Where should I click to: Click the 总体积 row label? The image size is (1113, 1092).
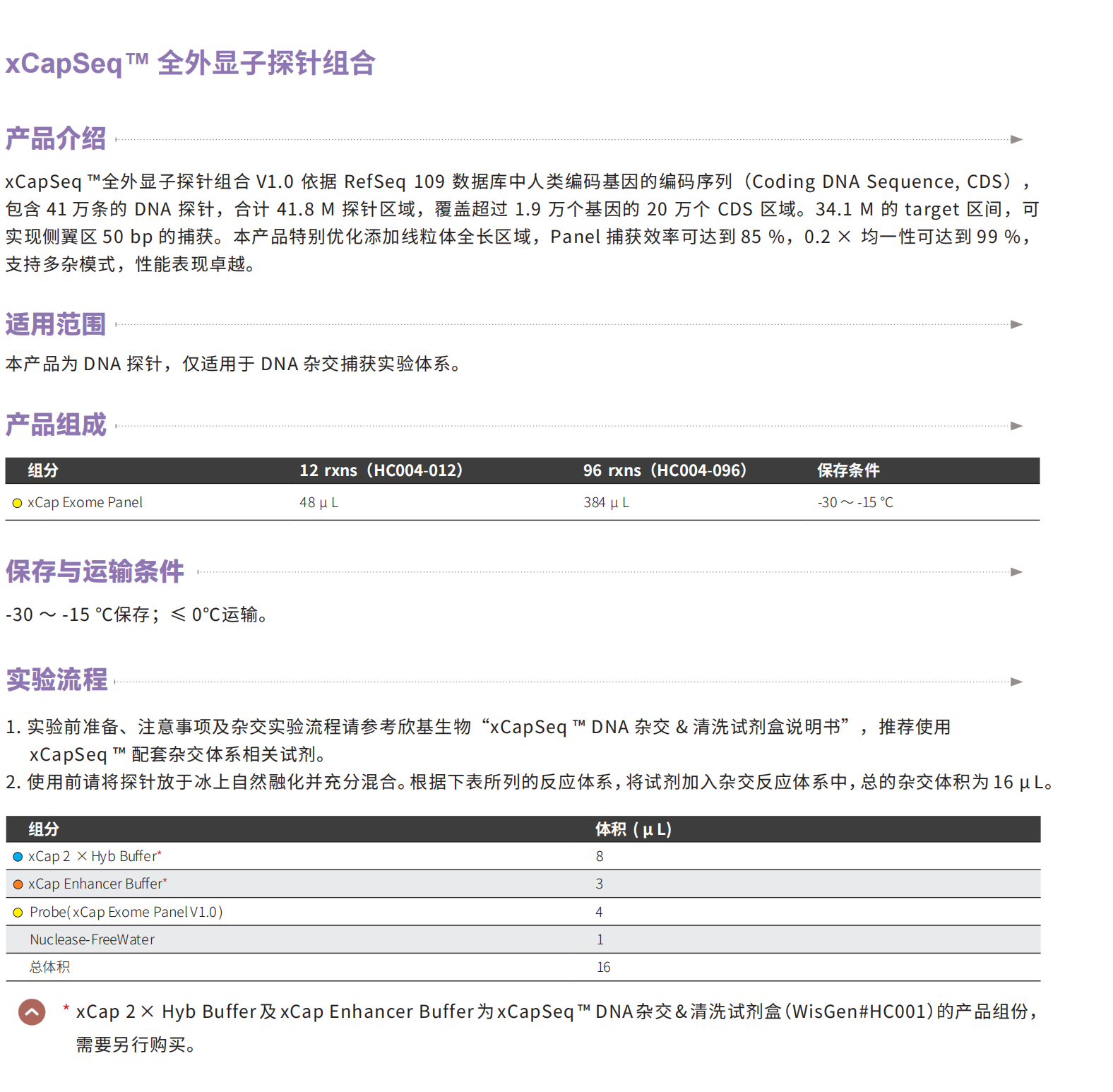pyautogui.click(x=49, y=967)
